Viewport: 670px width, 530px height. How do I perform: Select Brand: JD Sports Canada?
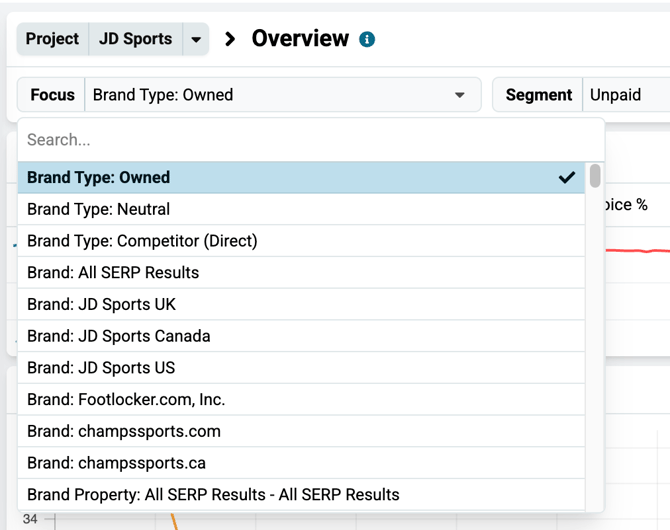click(301, 336)
